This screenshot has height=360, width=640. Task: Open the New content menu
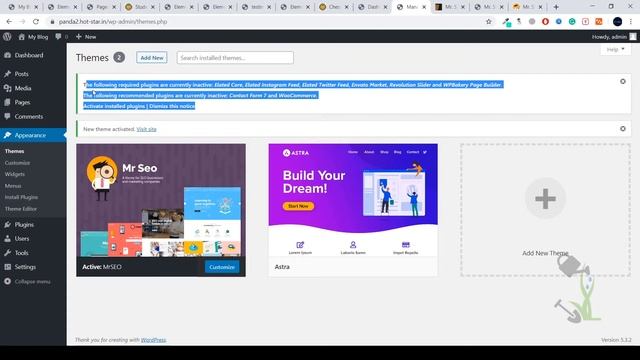pos(86,37)
